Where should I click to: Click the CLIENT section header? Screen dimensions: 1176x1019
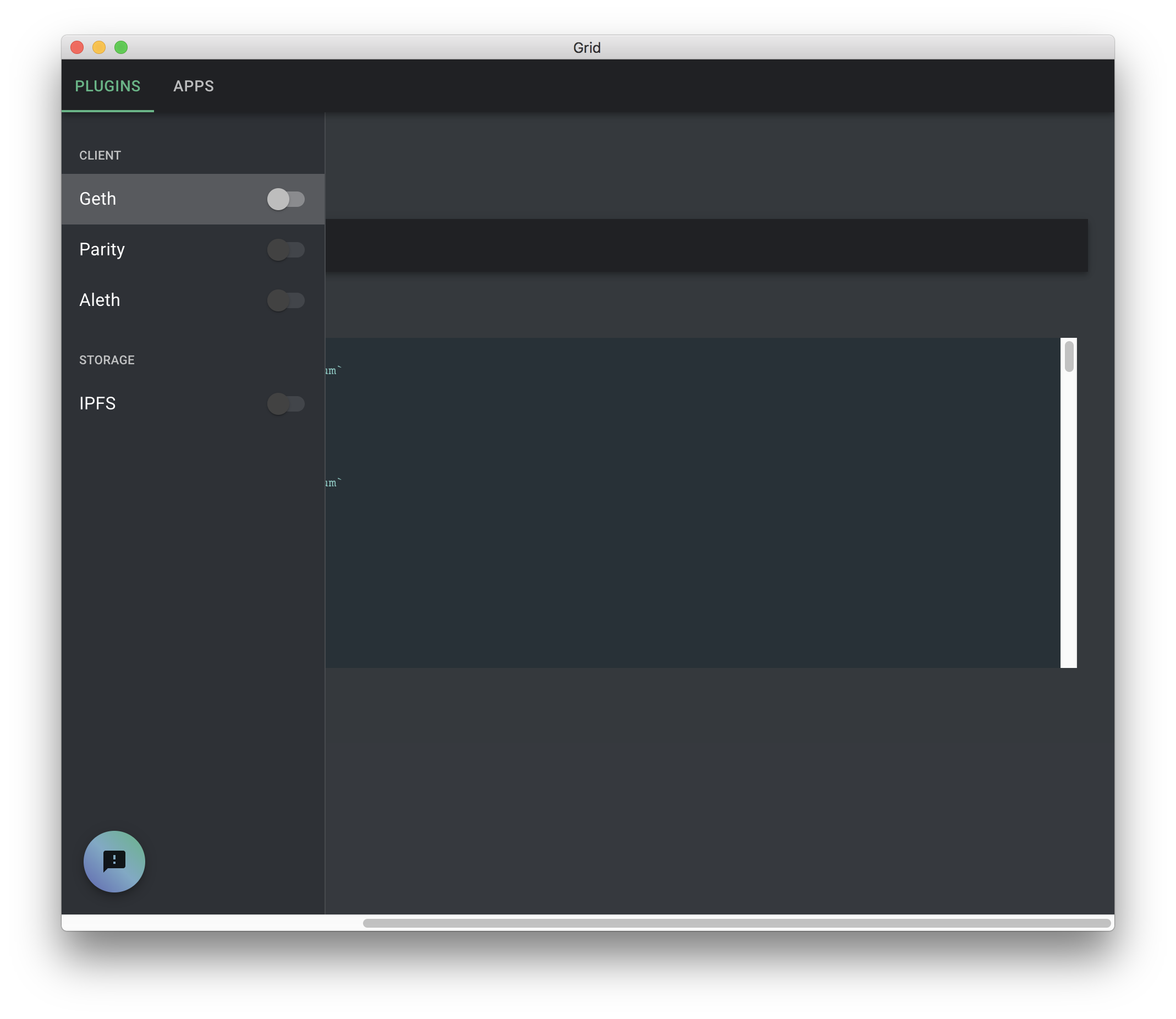pos(100,155)
